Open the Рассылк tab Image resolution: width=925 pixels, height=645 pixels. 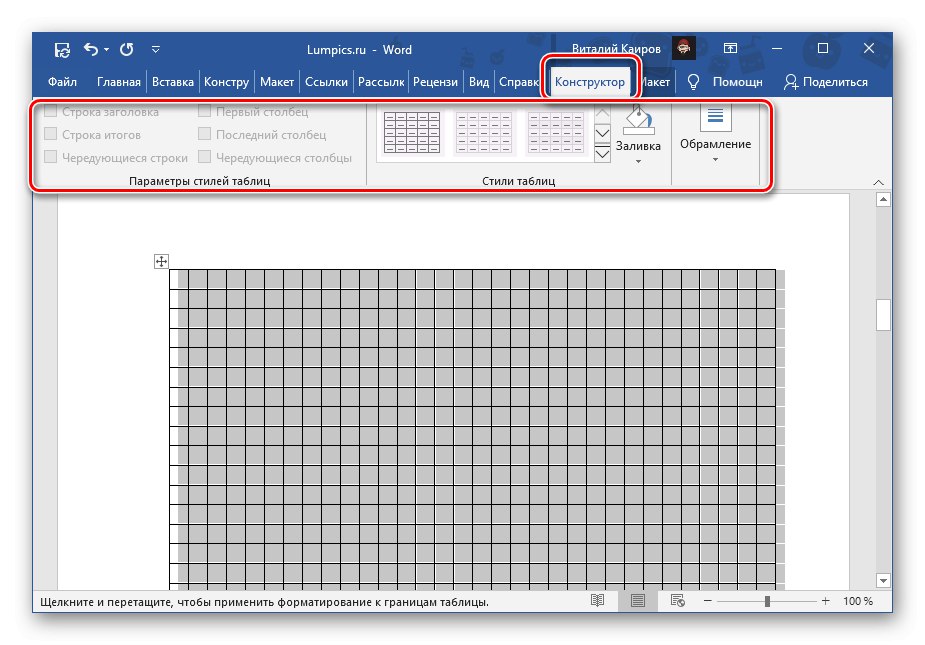tap(381, 82)
